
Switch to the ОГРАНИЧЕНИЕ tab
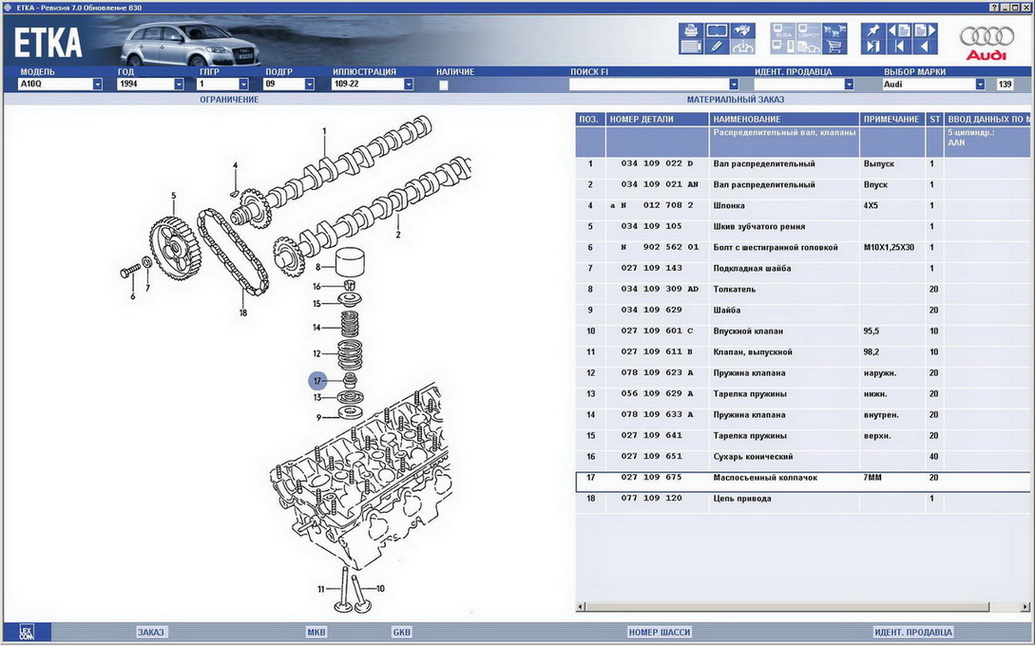[229, 100]
